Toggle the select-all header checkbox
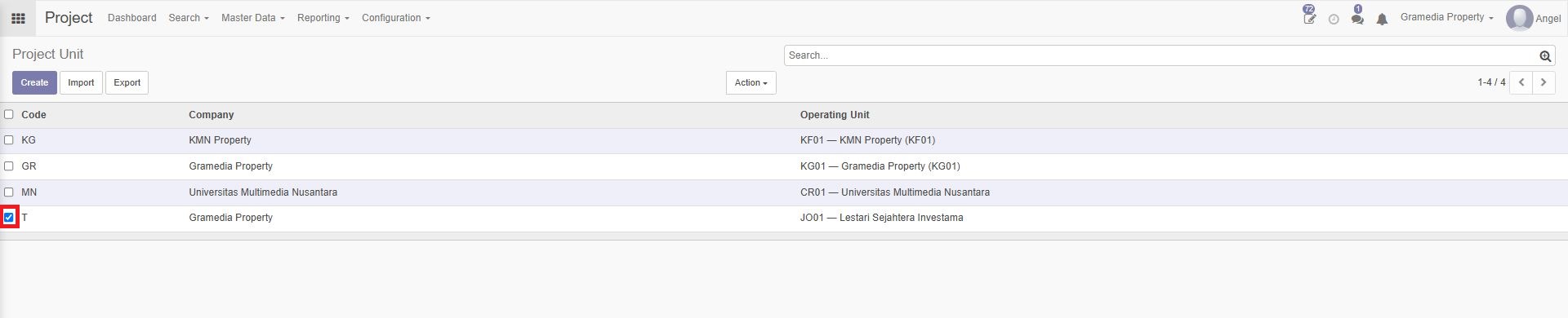1568x318 pixels. coord(9,114)
